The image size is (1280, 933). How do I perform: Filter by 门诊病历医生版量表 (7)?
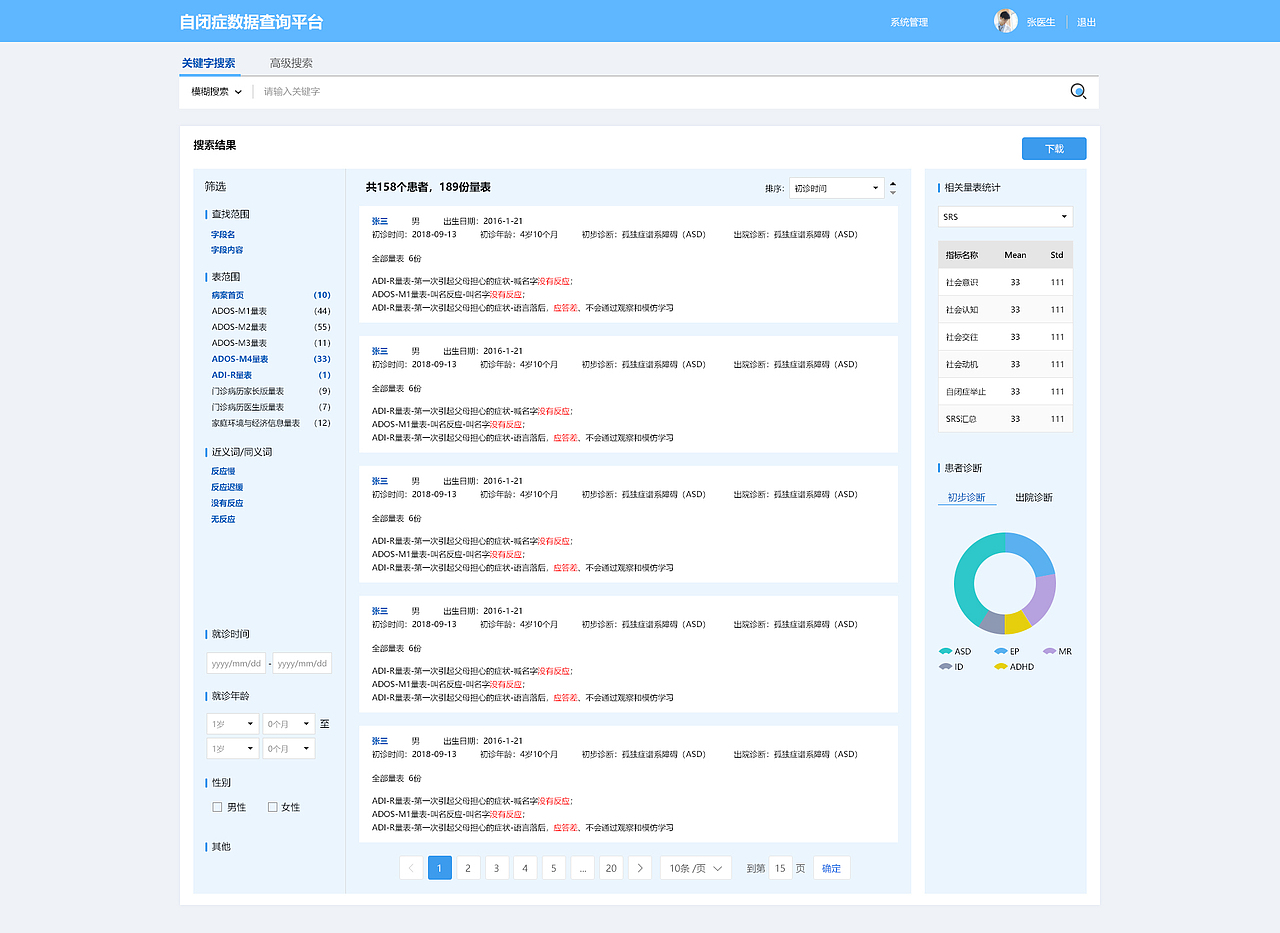270,407
